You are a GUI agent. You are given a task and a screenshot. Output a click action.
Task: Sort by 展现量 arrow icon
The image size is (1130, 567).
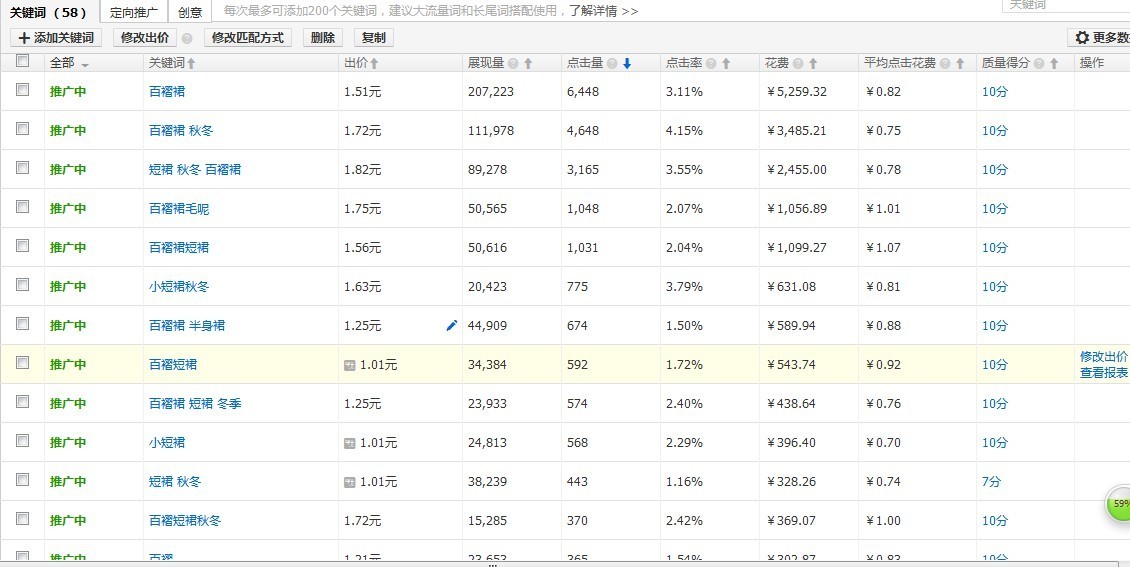click(528, 63)
